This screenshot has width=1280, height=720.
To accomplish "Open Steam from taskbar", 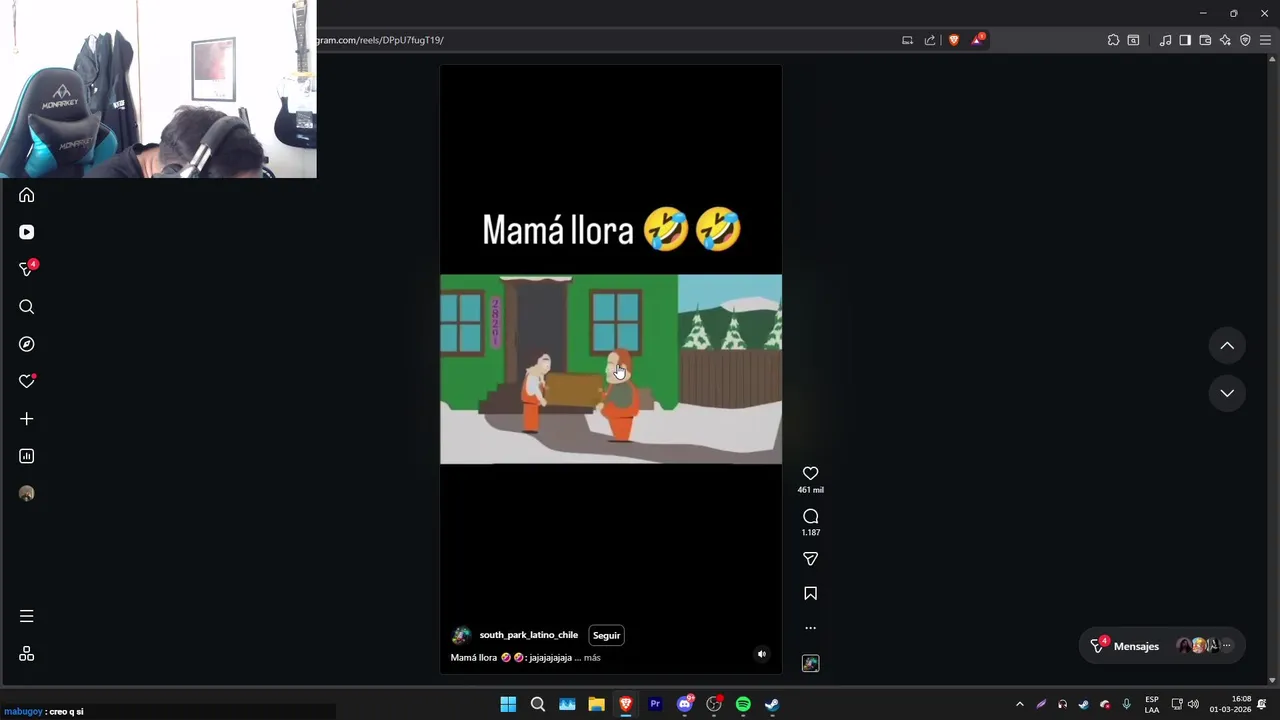I will click(x=772, y=704).
